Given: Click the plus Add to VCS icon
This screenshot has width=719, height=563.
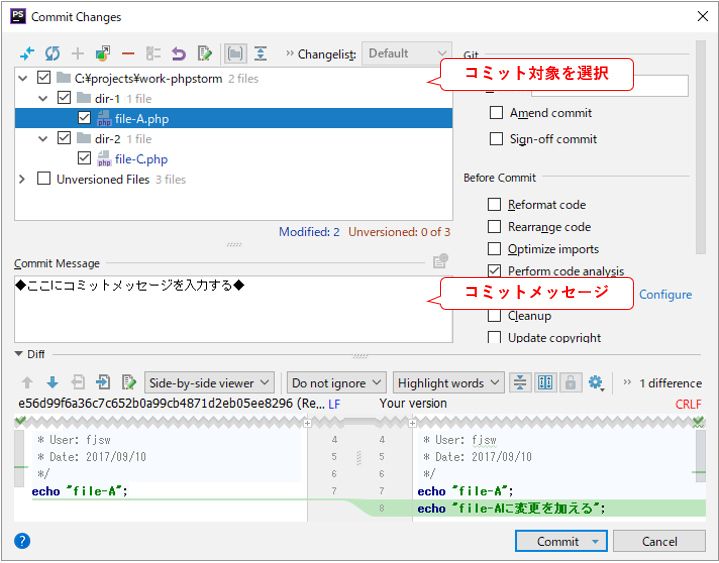Looking at the screenshot, I should click(77, 54).
